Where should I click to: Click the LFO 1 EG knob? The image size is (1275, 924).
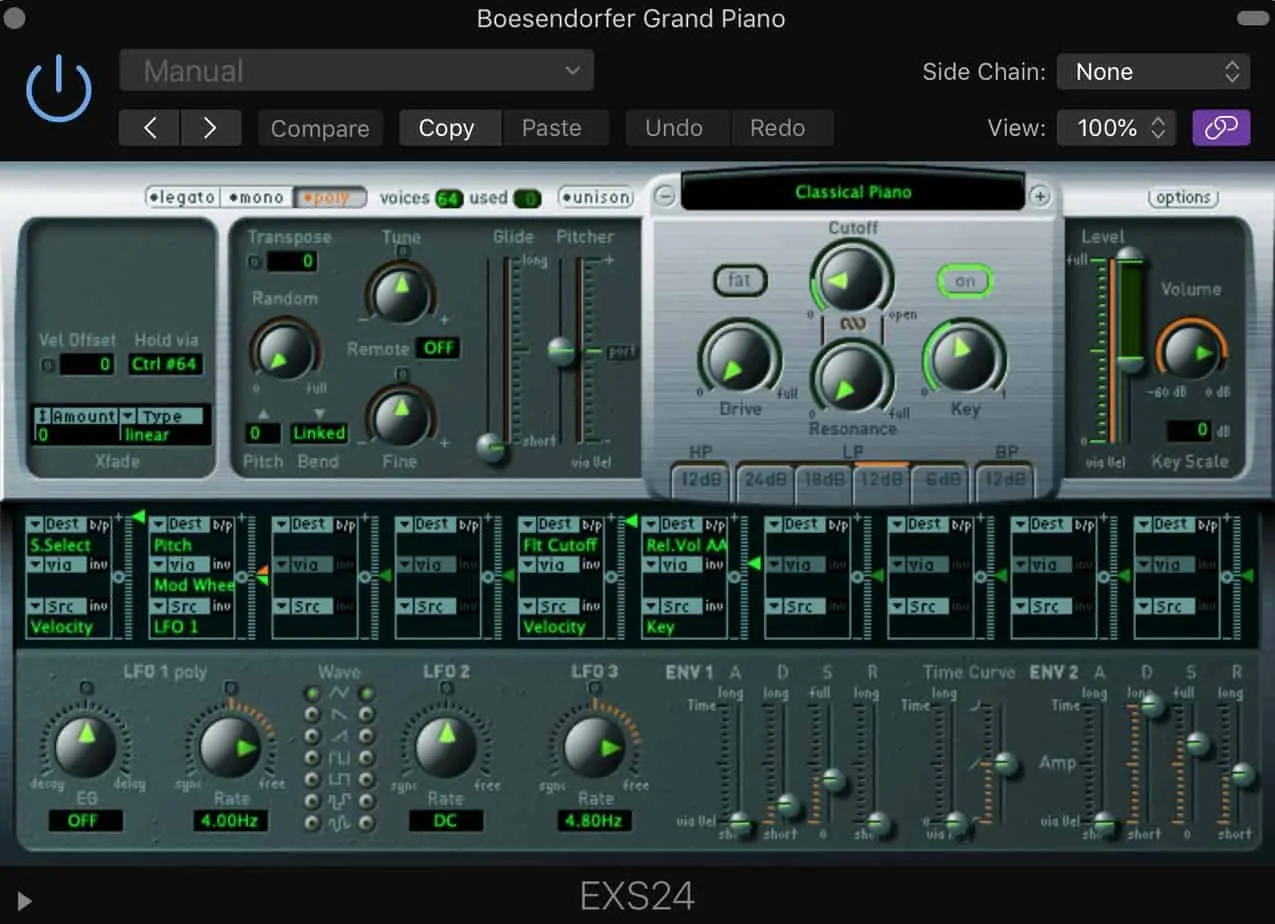(85, 746)
